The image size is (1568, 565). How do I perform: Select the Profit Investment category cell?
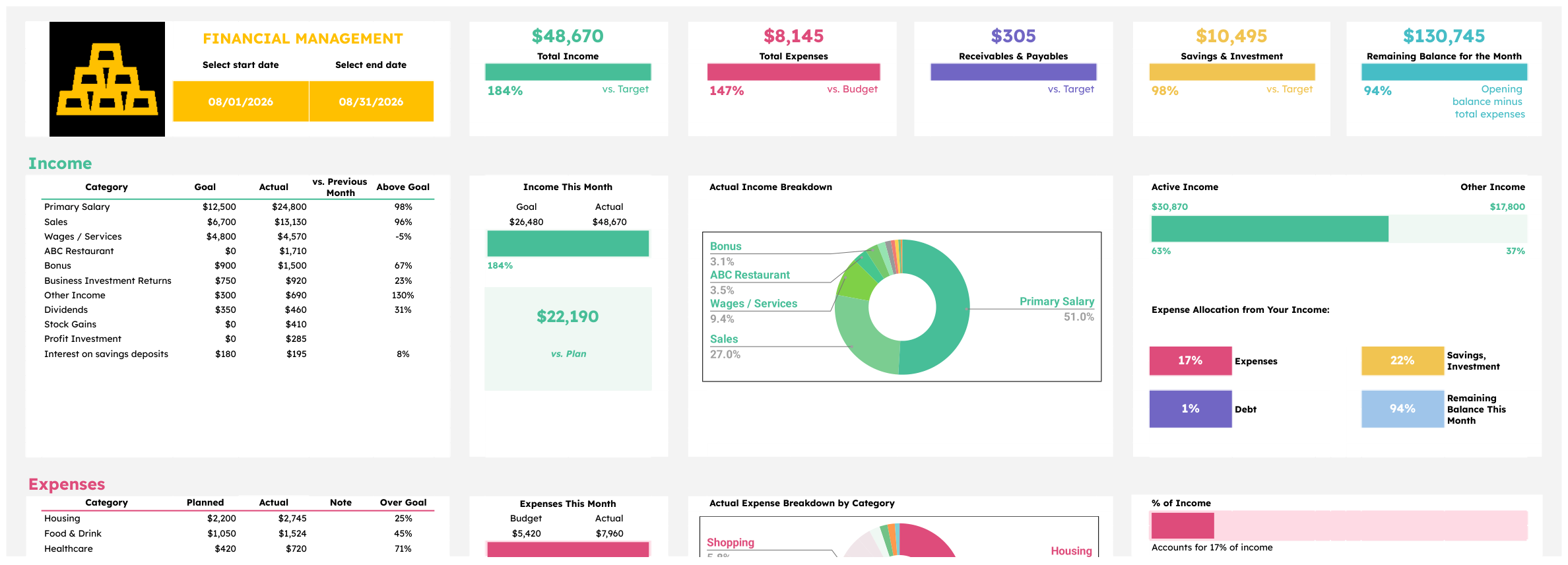coord(82,339)
